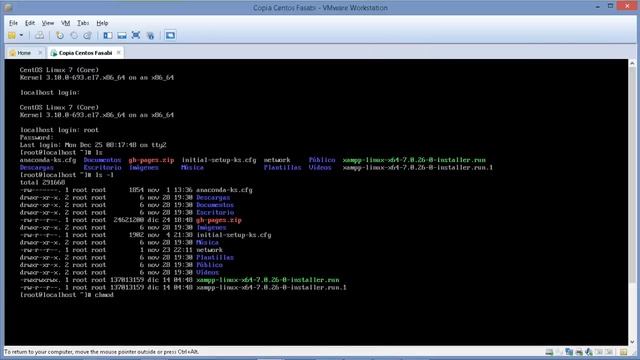
Task: Click the console view toolbar icon
Action: point(170,36)
